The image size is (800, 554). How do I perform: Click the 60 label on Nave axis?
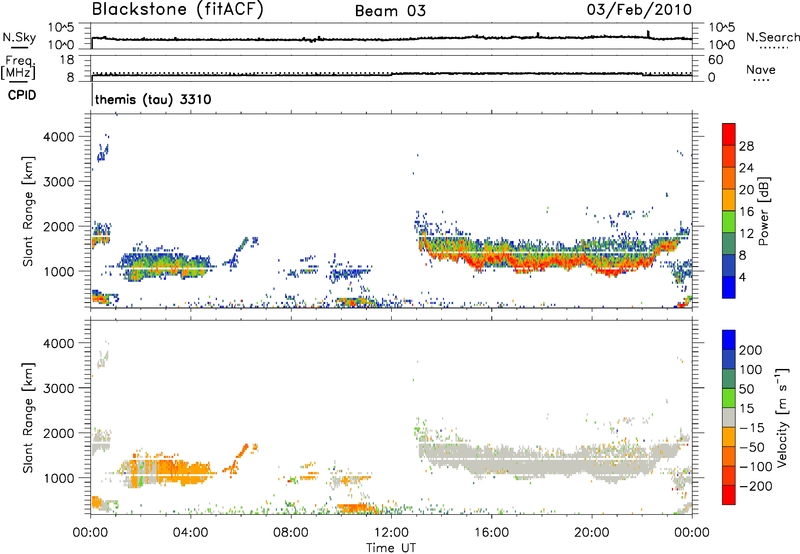[715, 60]
